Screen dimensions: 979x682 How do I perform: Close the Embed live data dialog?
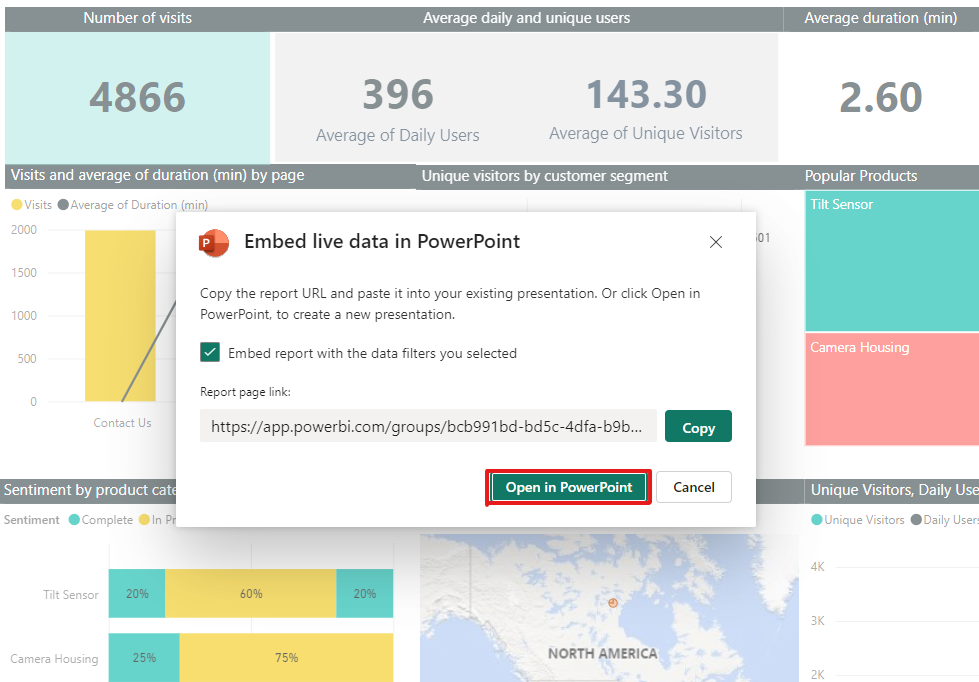coord(716,242)
